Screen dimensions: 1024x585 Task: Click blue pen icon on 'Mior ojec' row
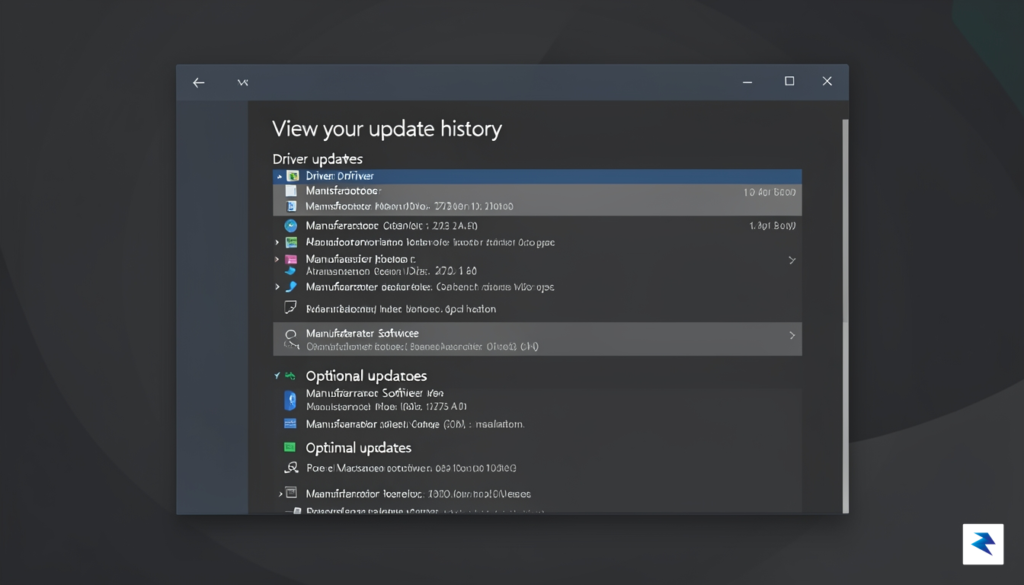tap(291, 287)
